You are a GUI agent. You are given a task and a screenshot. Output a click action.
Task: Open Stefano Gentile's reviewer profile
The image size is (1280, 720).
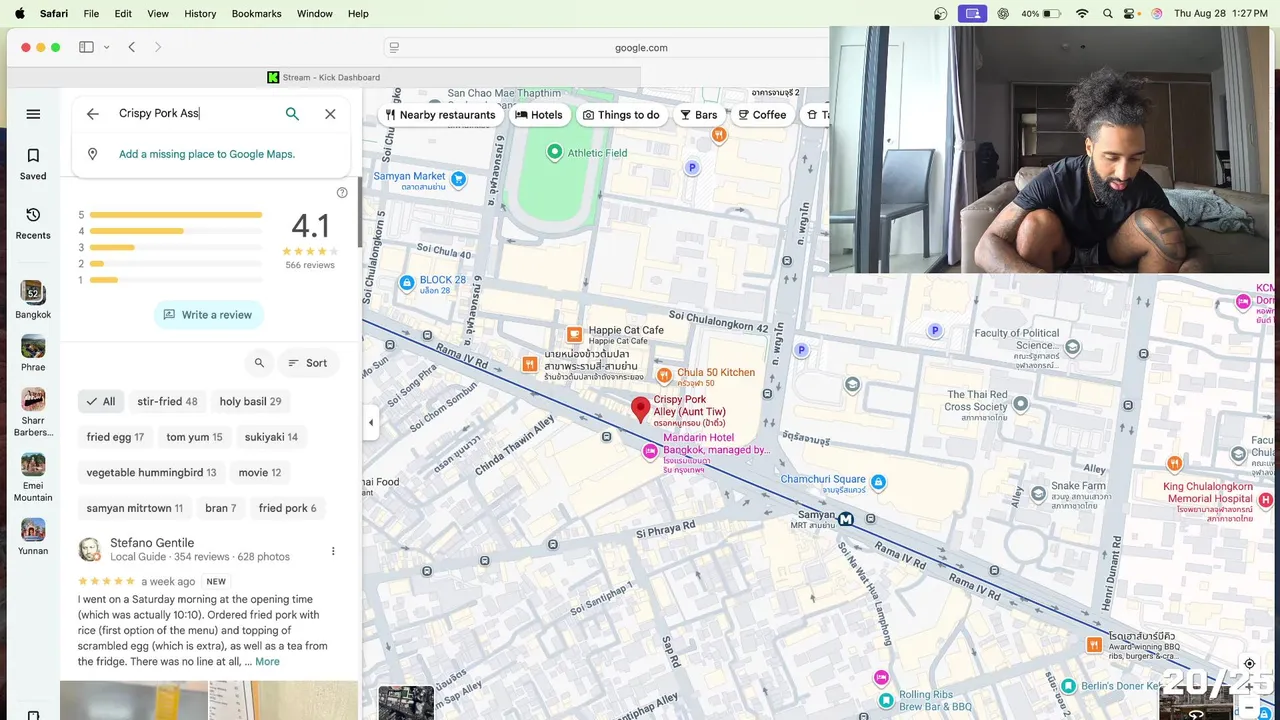coord(152,543)
